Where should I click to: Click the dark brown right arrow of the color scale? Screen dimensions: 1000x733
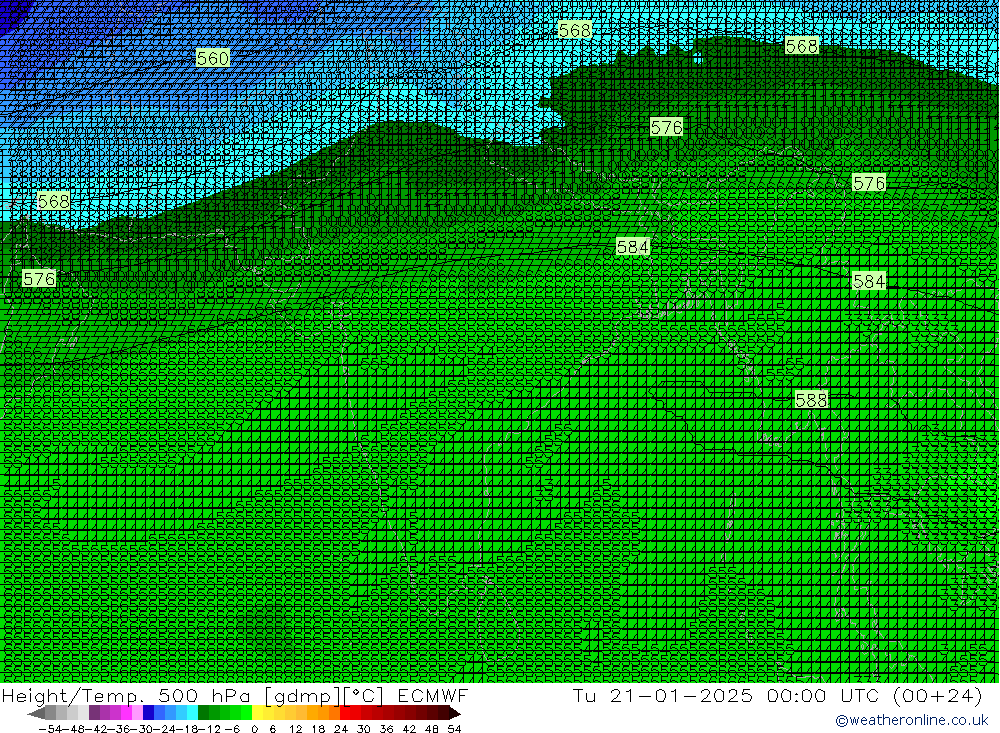[x=454, y=714]
